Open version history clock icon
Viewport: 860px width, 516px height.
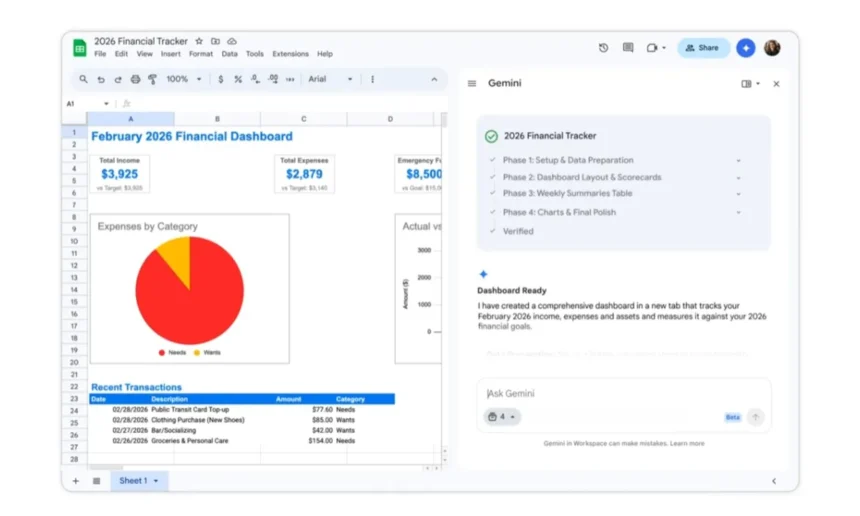(603, 48)
